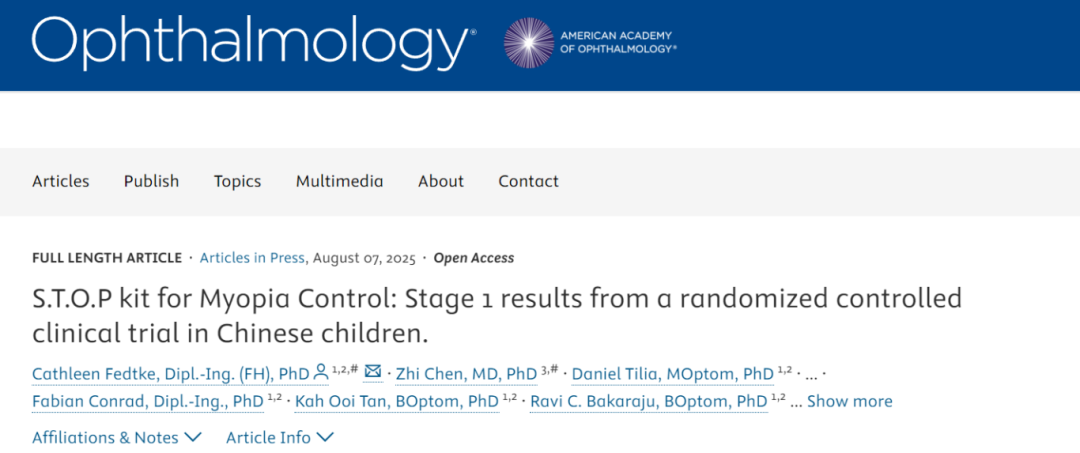Open the About menu
The image size is (1080, 453).
tap(440, 181)
